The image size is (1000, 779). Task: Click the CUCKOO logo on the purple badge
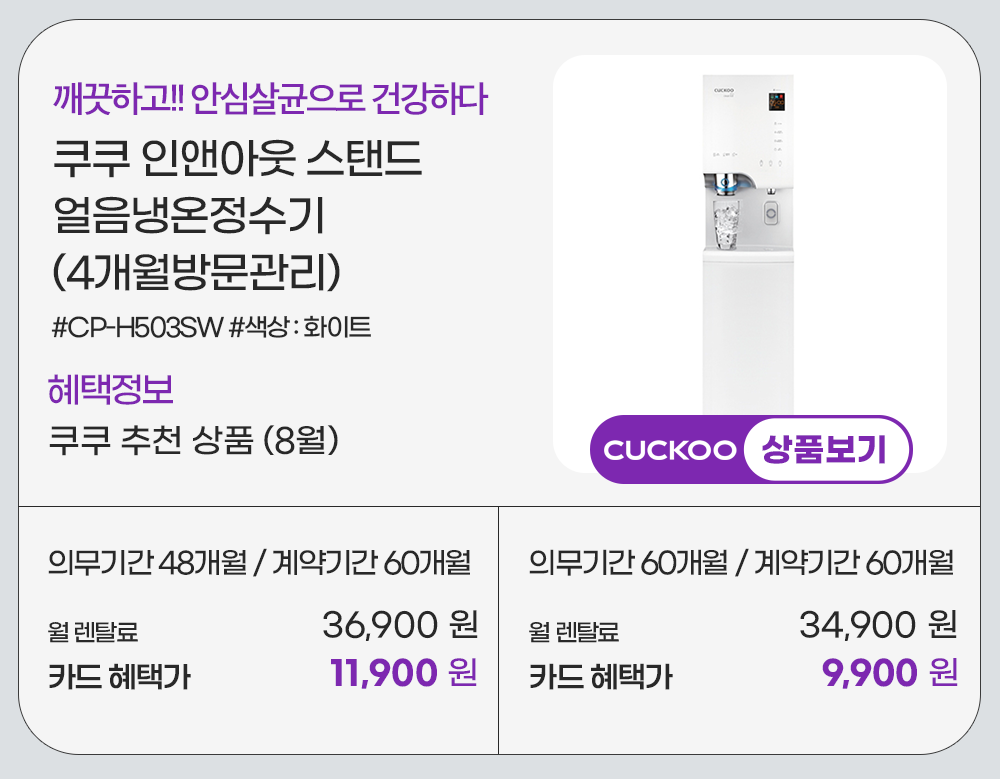[670, 450]
